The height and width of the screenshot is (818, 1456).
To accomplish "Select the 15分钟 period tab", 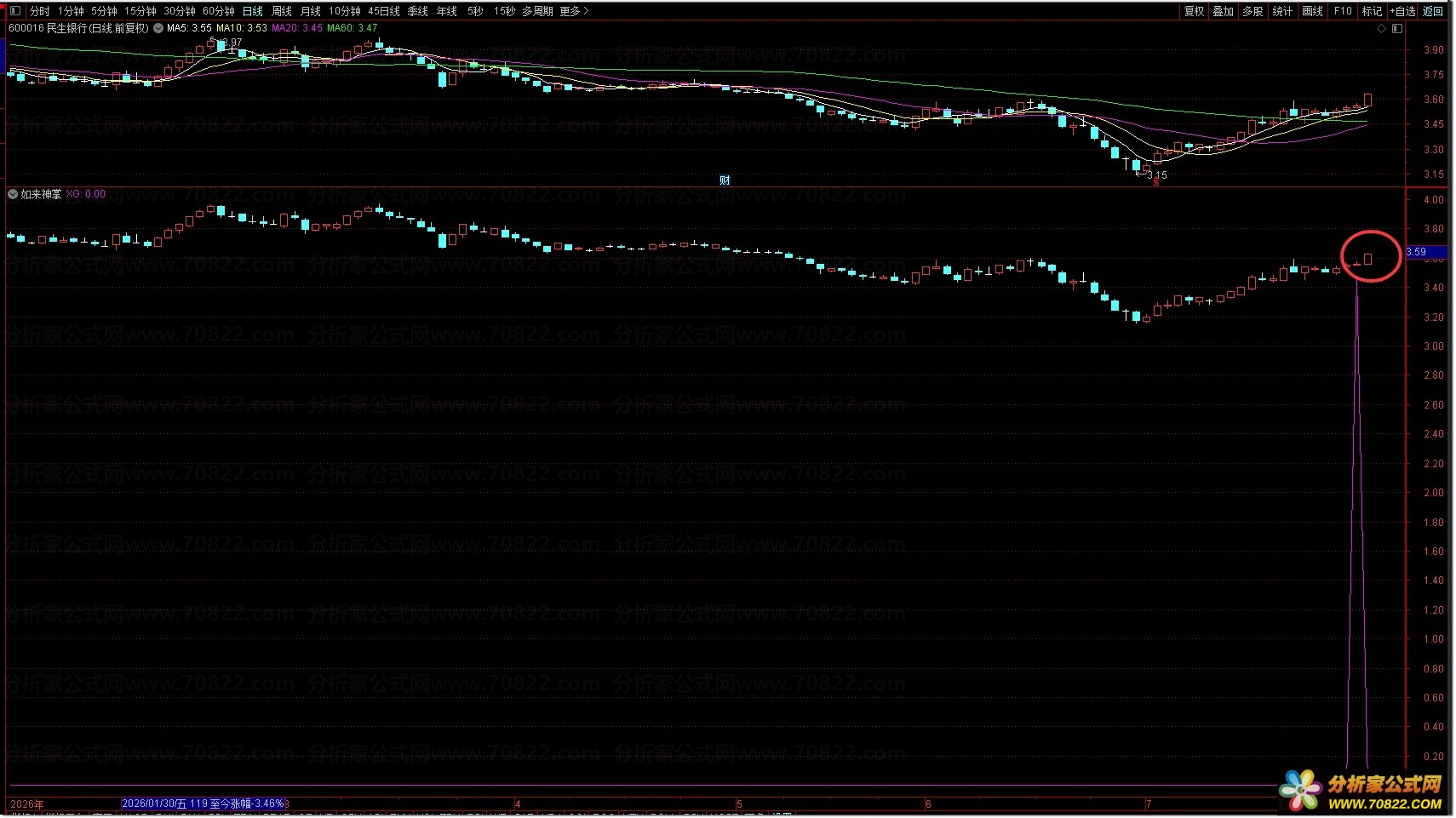I will [x=140, y=11].
